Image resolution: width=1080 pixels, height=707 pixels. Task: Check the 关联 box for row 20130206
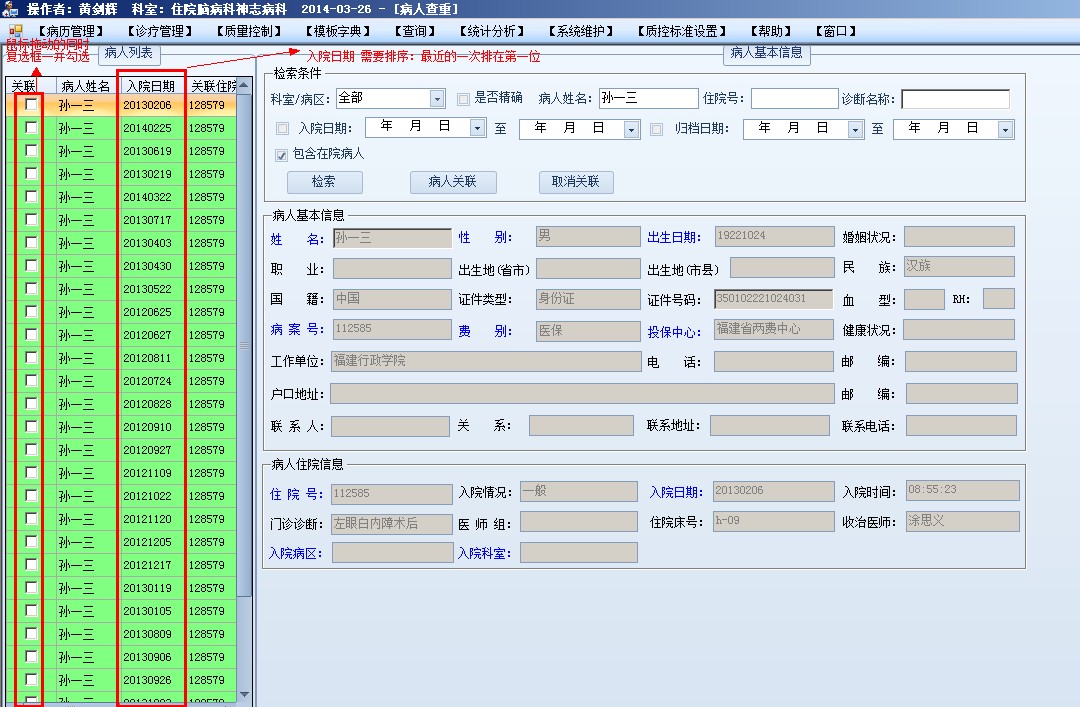pyautogui.click(x=31, y=105)
